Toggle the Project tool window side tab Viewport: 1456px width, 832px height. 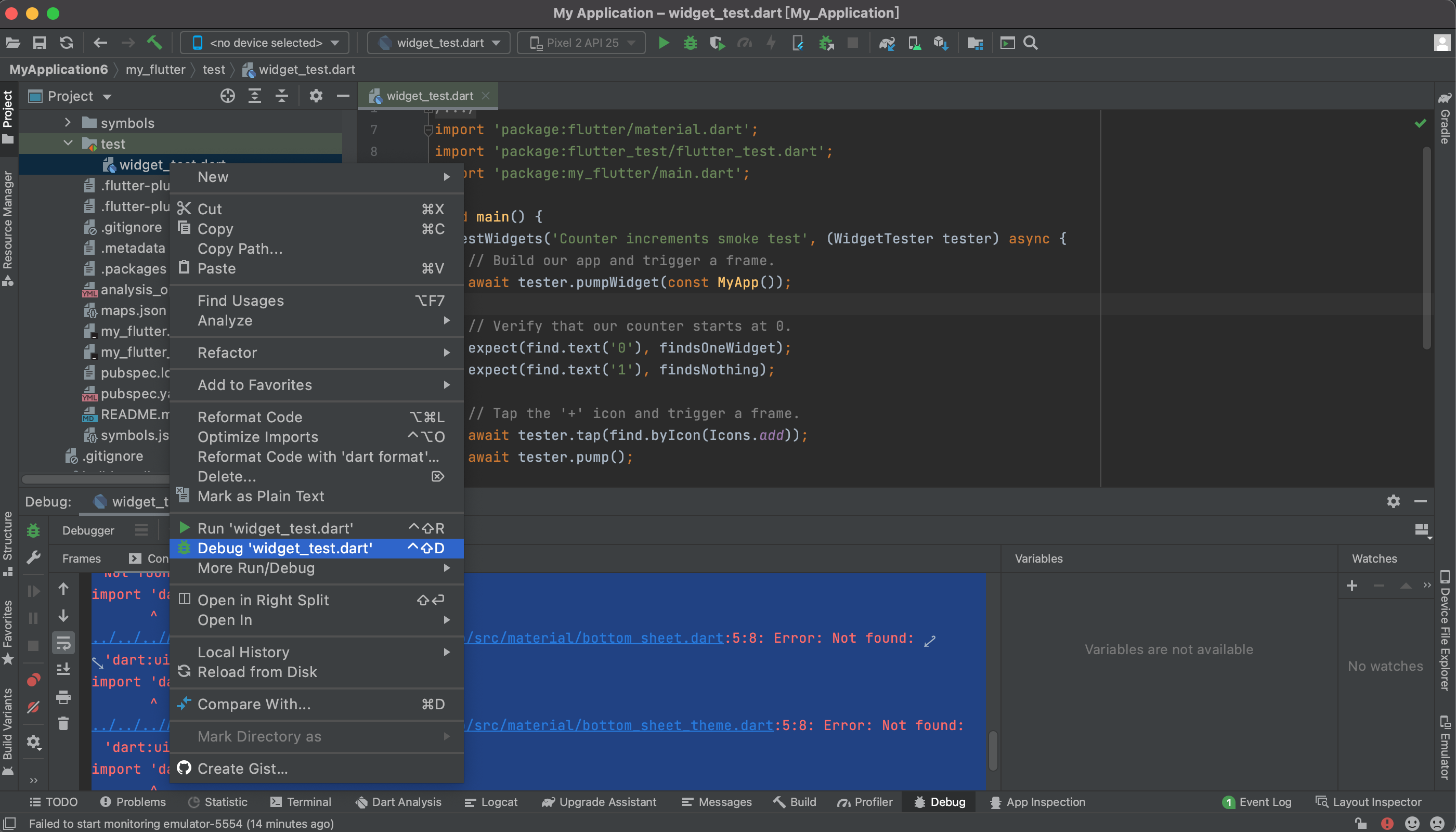point(8,116)
